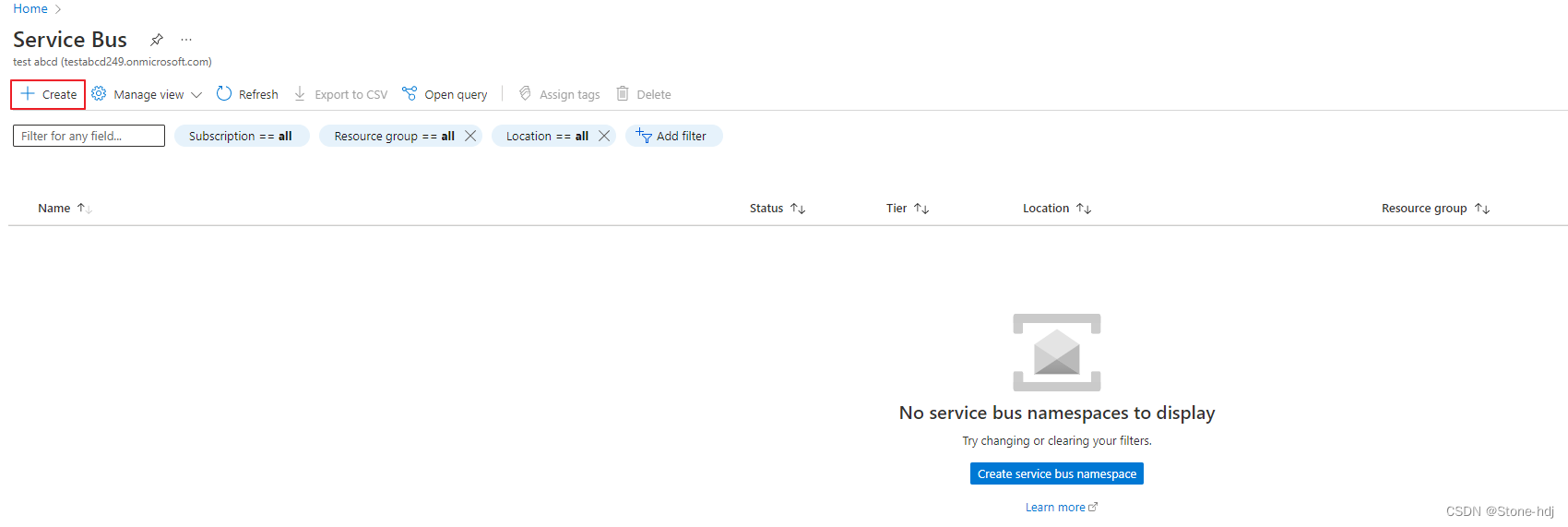The image size is (1568, 527).
Task: Click the Manage view gear icon
Action: (99, 93)
